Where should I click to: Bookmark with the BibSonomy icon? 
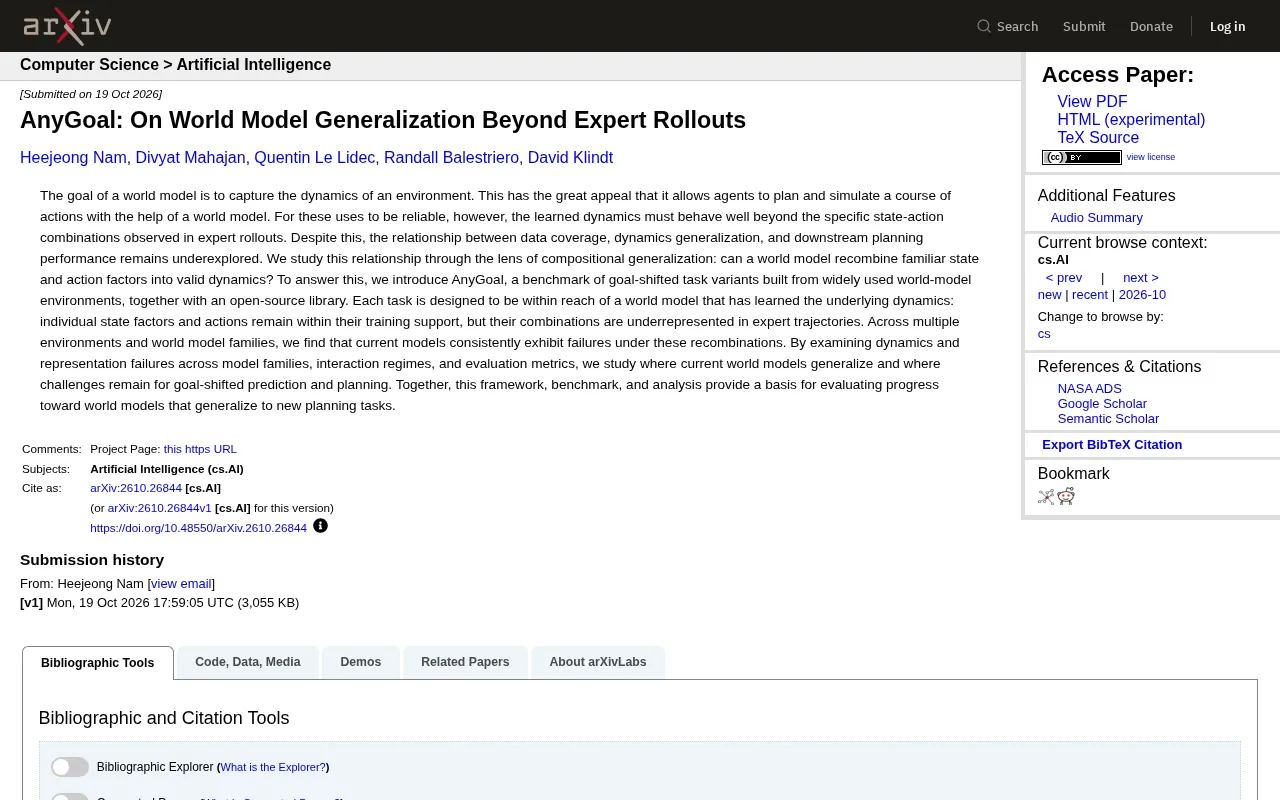point(1046,497)
